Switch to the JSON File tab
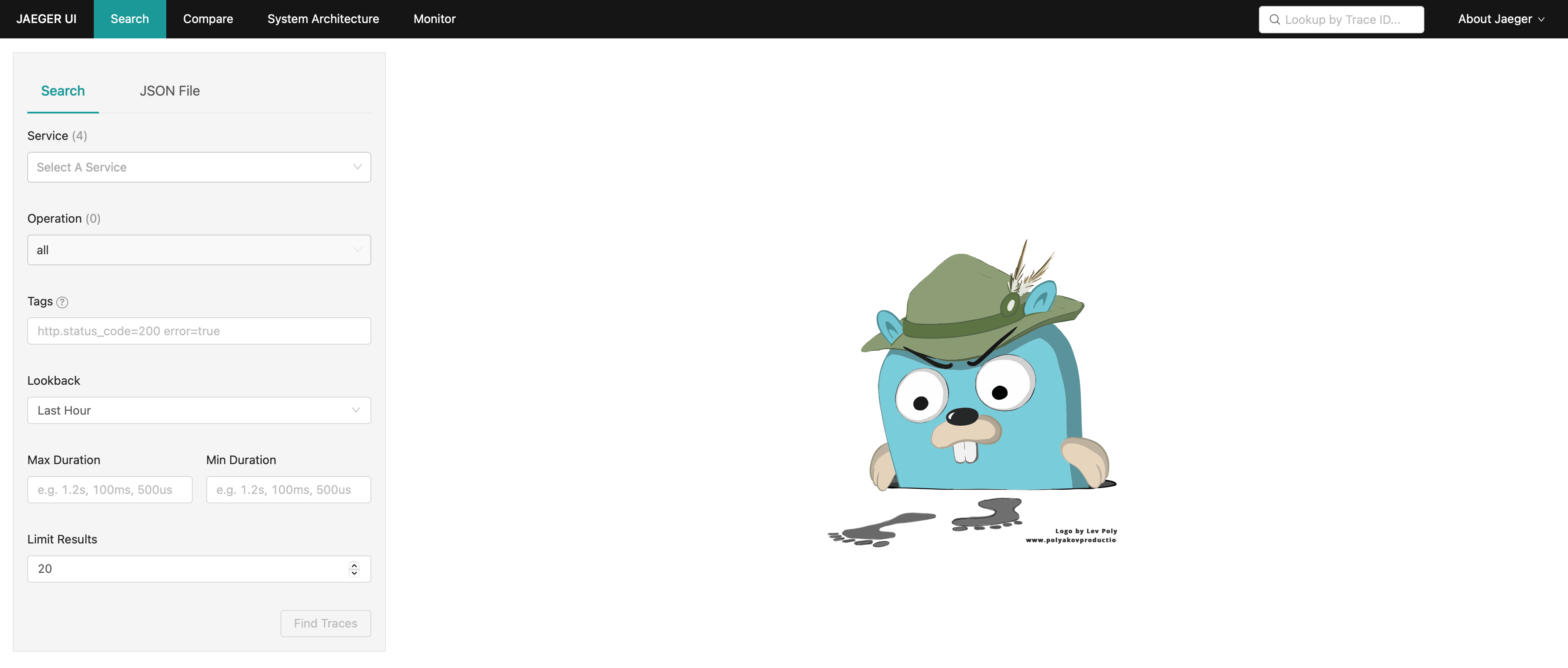The image size is (1568, 668). (x=170, y=91)
